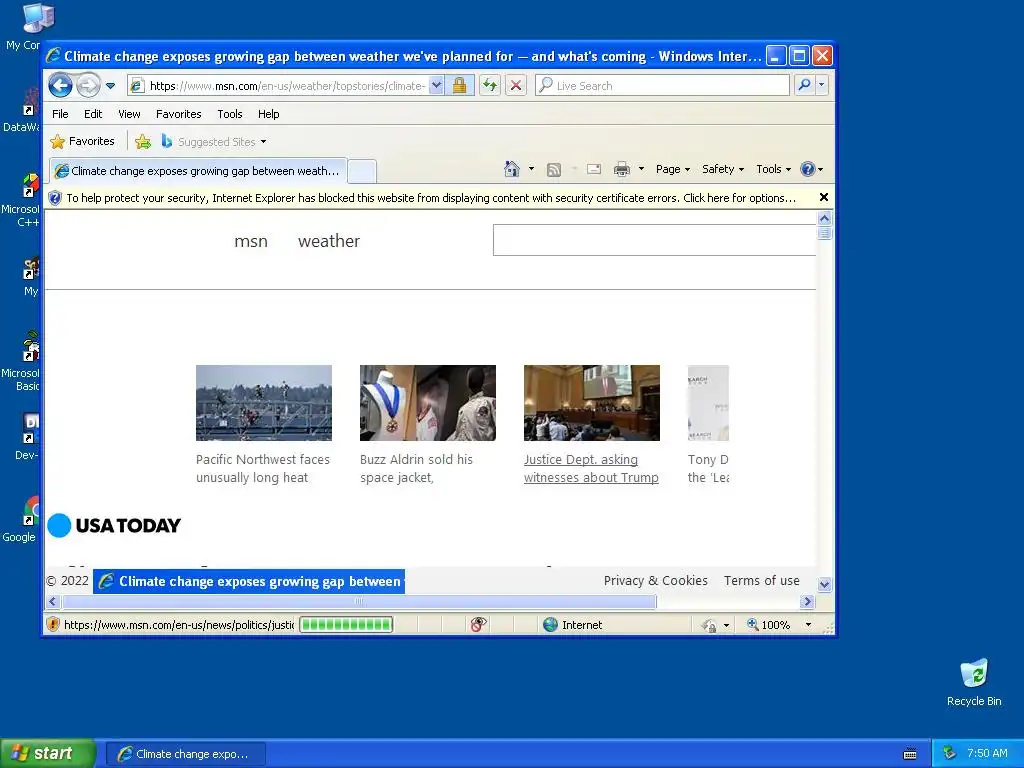The height and width of the screenshot is (768, 1024).
Task: Click the Forward arrow button
Action: point(88,85)
